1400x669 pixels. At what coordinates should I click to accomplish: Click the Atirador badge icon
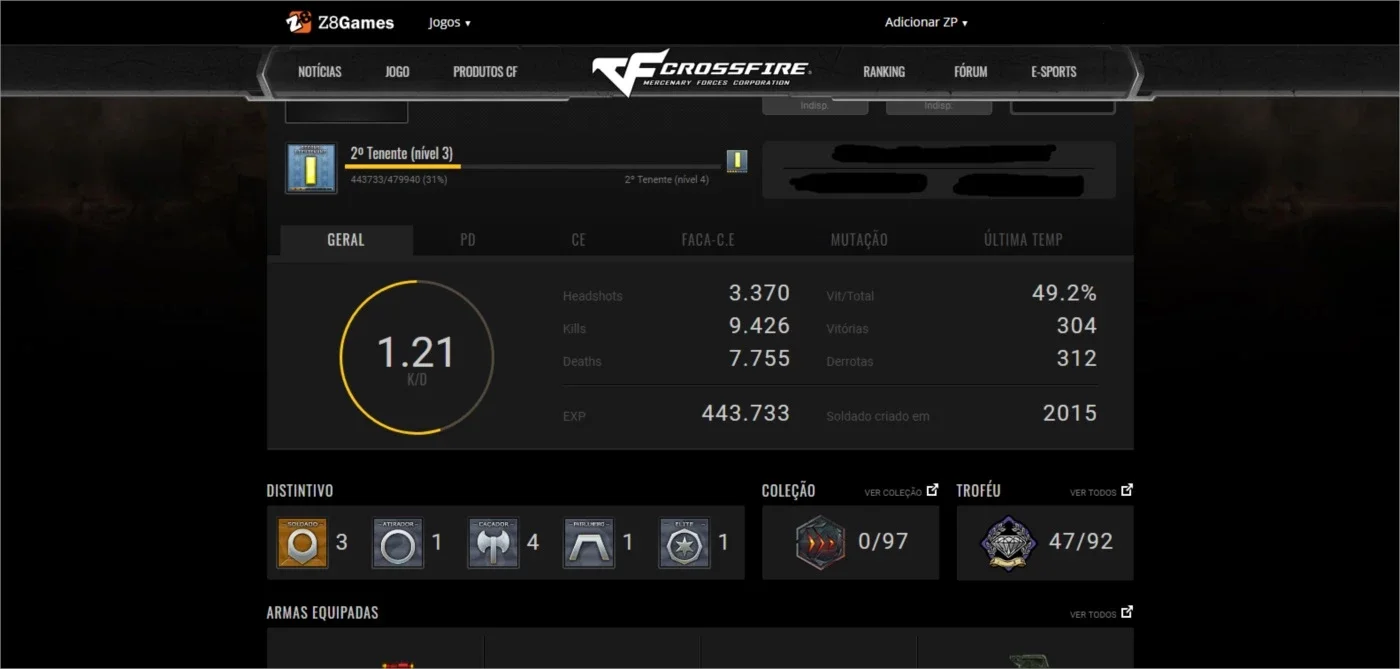click(x=398, y=543)
